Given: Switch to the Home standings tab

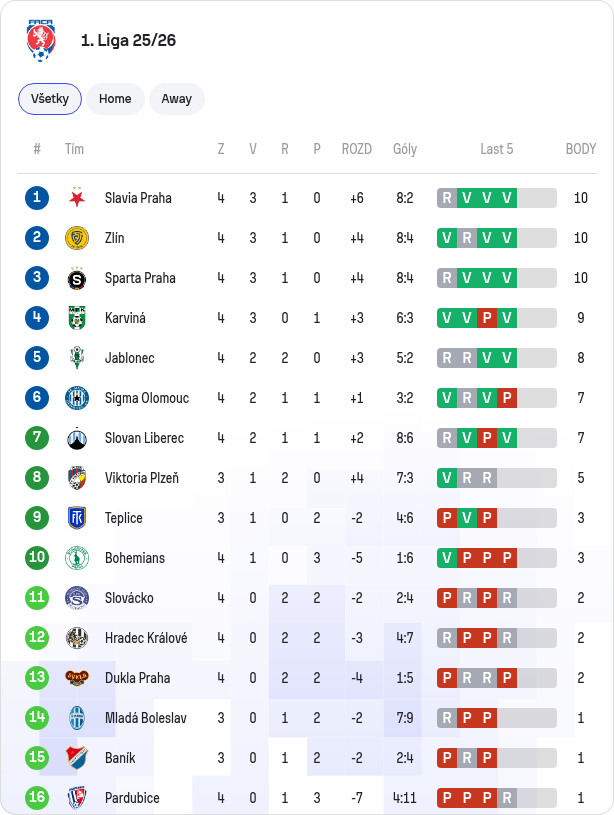Looking at the screenshot, I should (115, 99).
